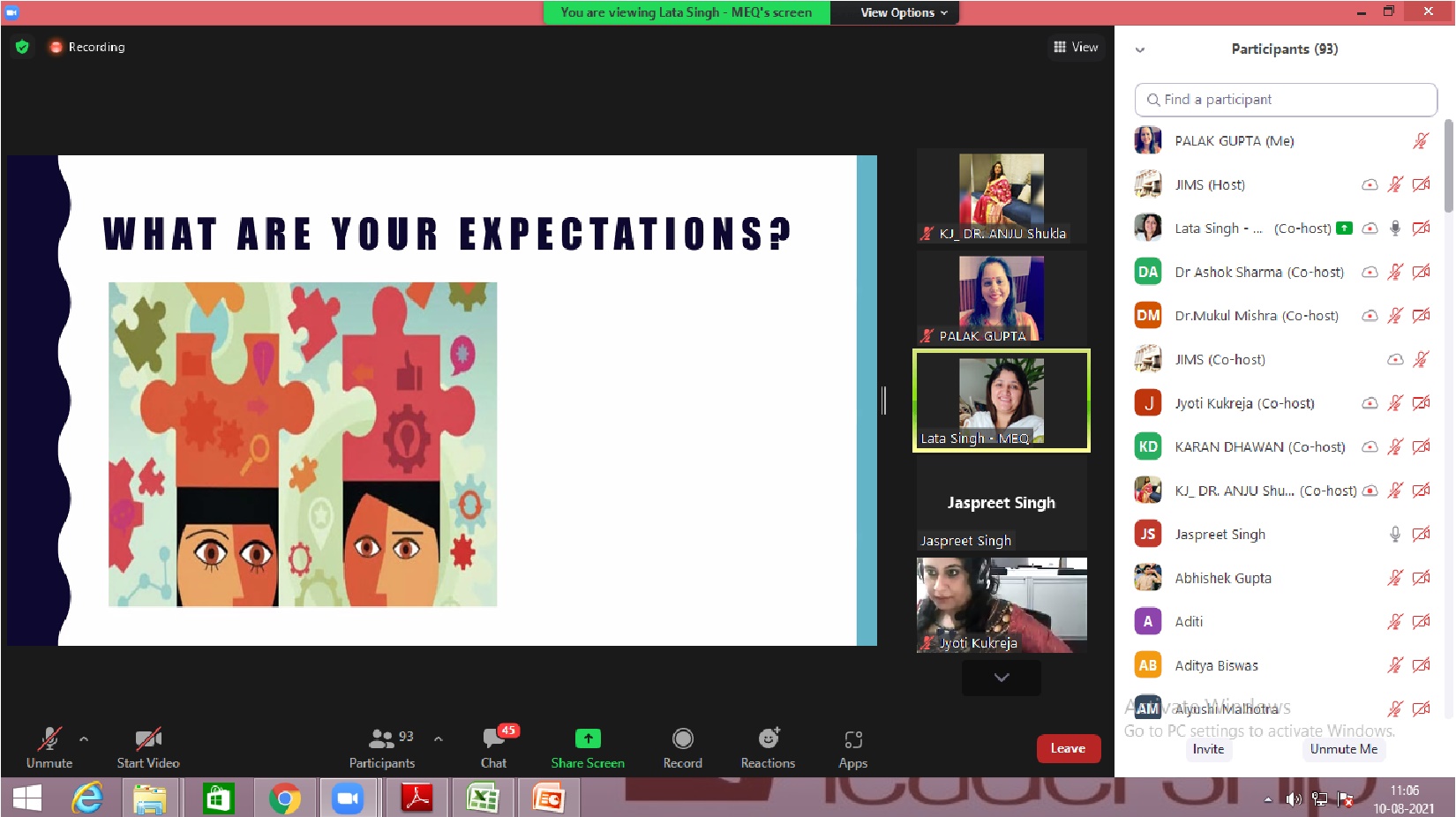Toggle Start Video camera button
Image resolution: width=1456 pixels, height=817 pixels.
click(147, 739)
